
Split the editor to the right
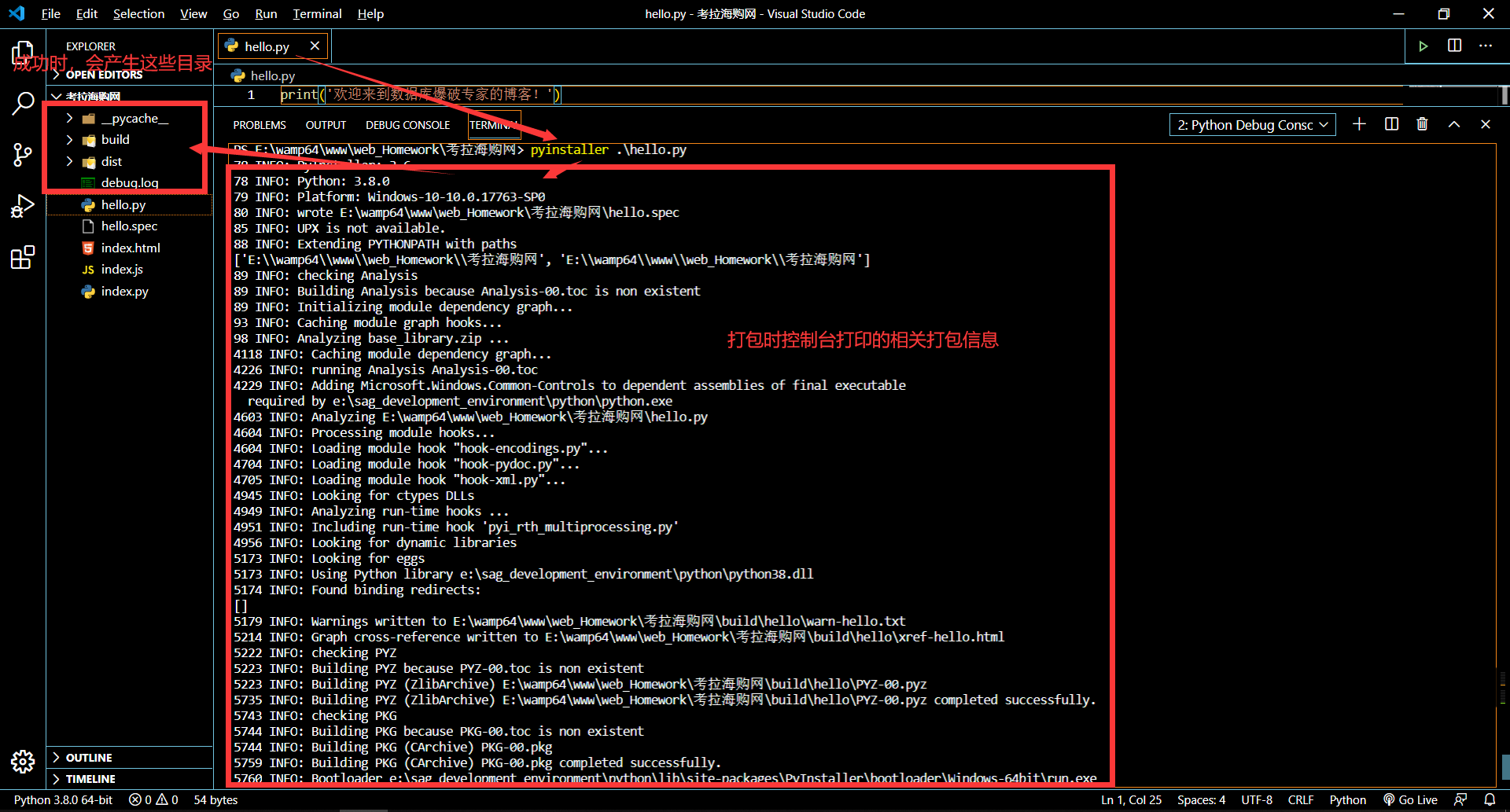tap(1455, 46)
